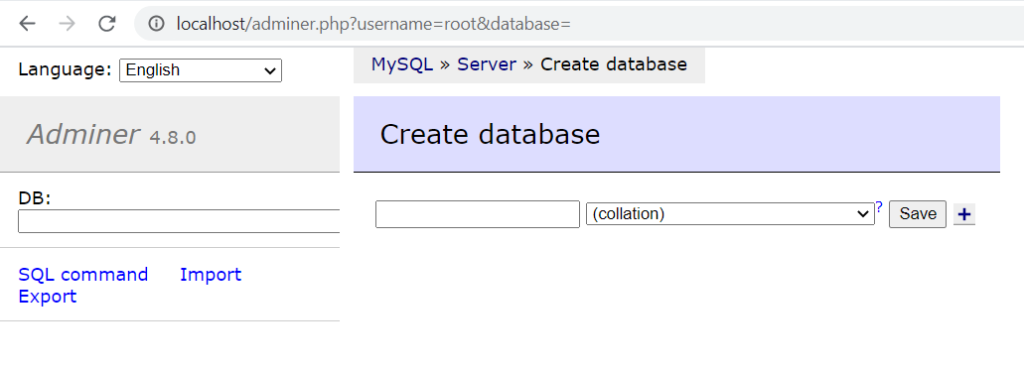This screenshot has height=370, width=1024.
Task: Reload the page with refresh icon
Action: click(106, 24)
